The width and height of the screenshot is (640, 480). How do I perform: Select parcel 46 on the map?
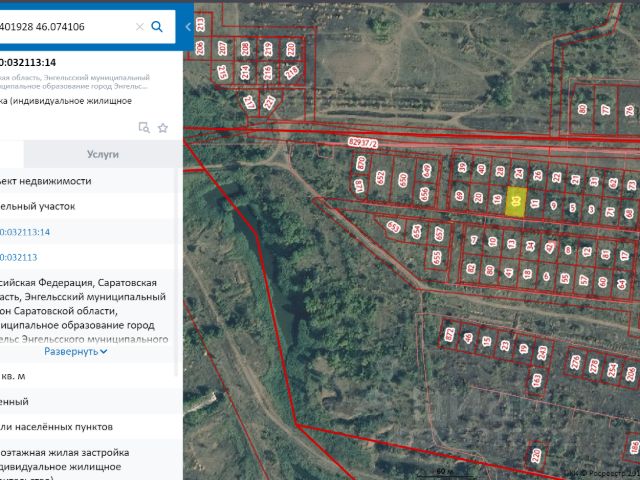(x=468, y=338)
